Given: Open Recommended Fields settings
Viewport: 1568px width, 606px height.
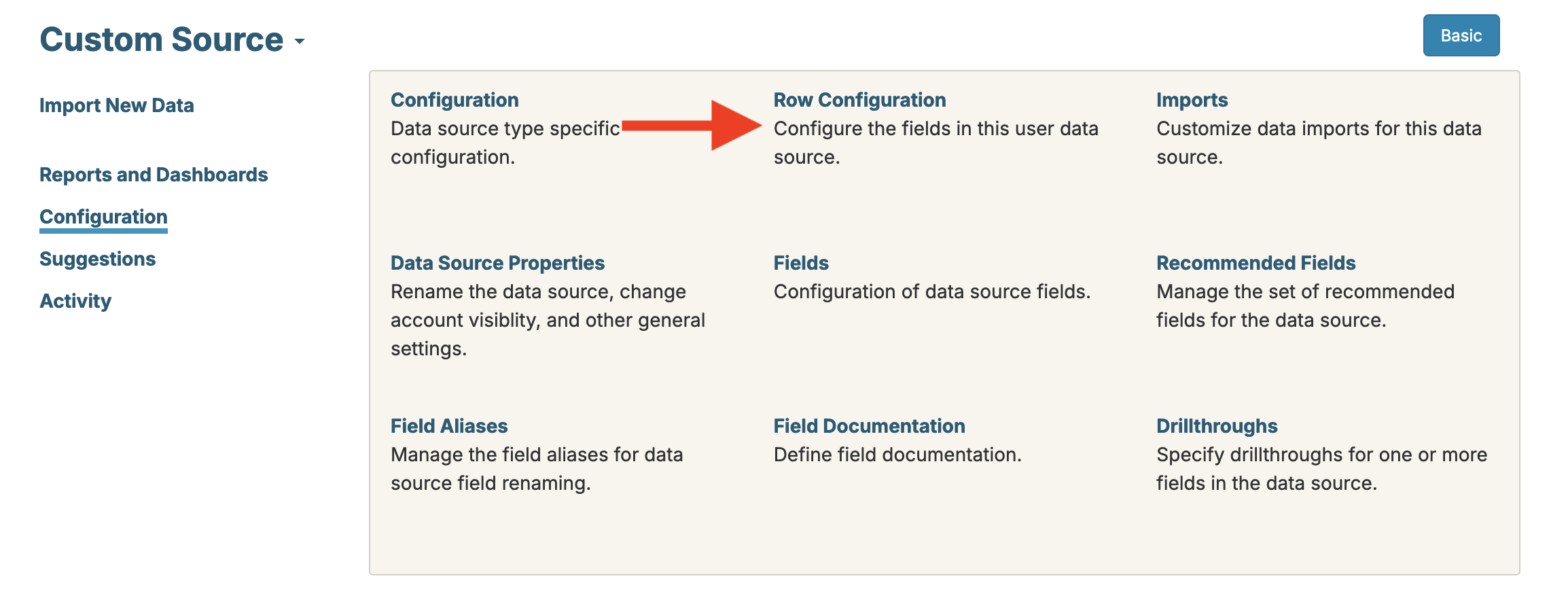Looking at the screenshot, I should (1255, 263).
